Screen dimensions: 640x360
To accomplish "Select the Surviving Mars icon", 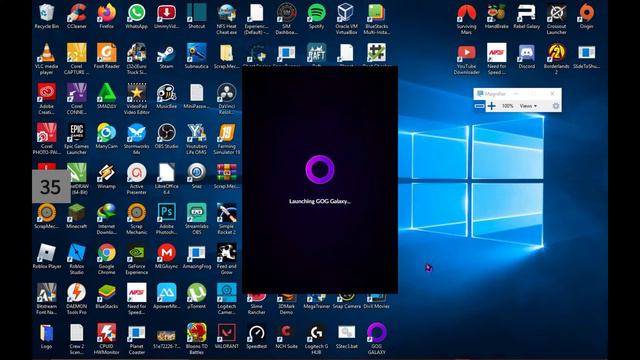I will 467,19.
